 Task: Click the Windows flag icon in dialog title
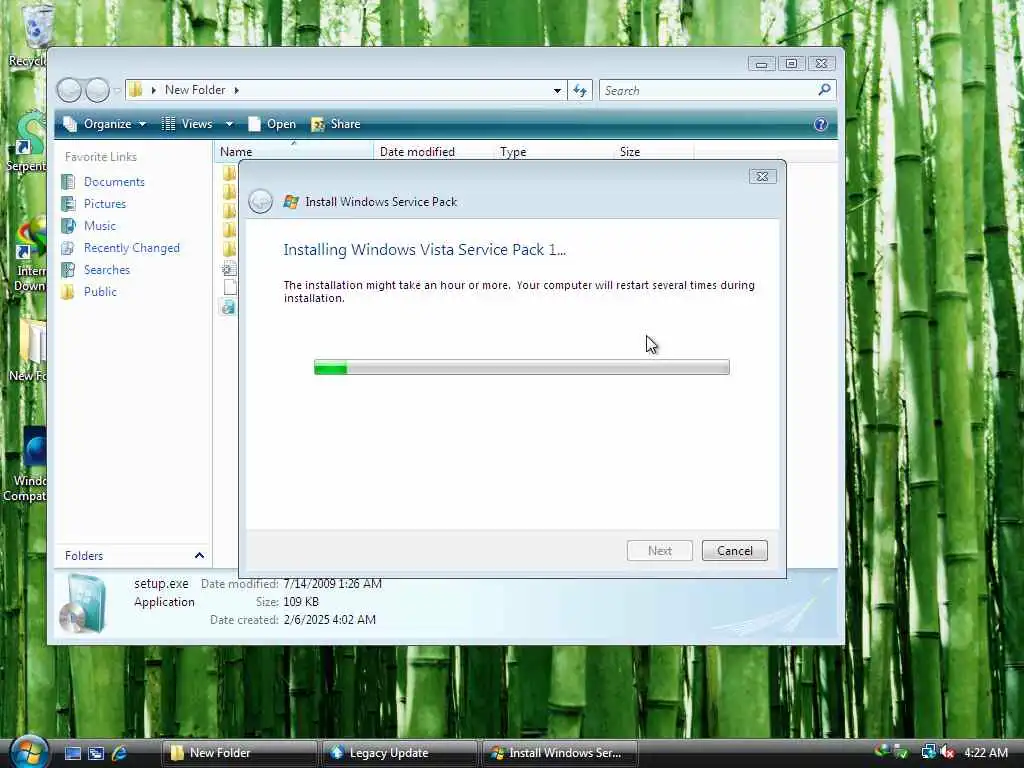coord(291,202)
